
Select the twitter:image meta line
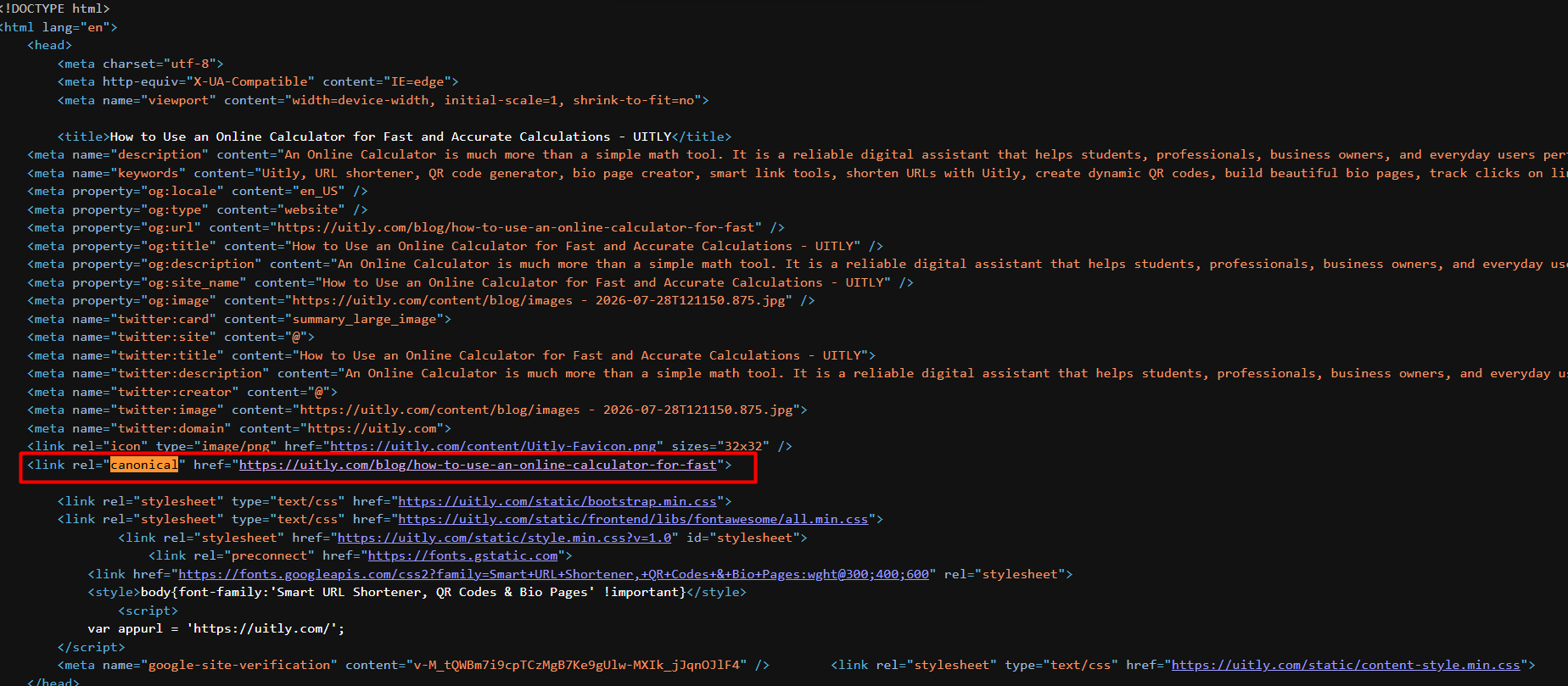(x=417, y=410)
